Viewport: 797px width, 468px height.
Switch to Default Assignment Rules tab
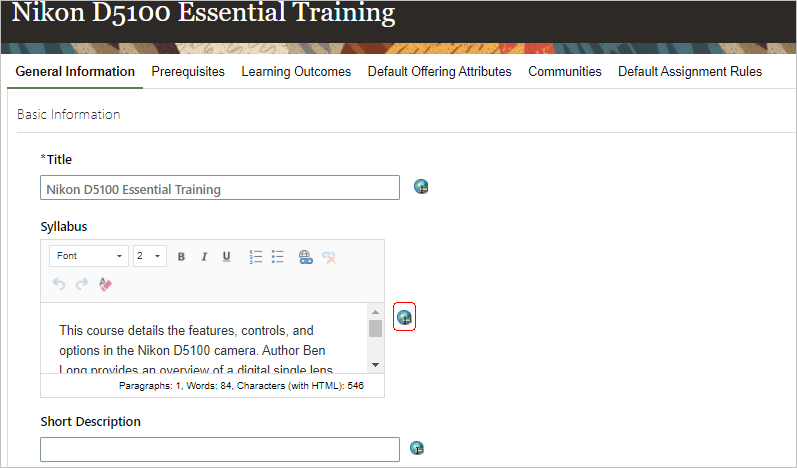point(690,72)
